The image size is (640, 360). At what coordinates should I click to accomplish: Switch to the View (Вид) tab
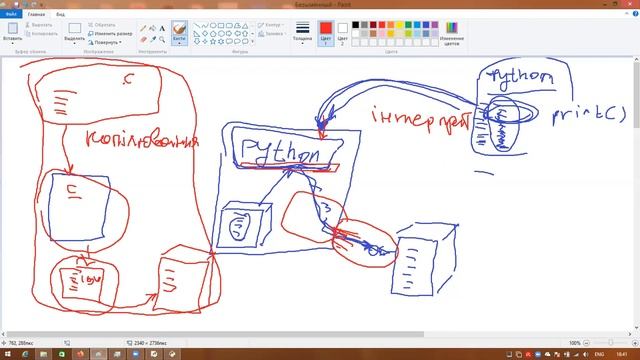(x=60, y=14)
